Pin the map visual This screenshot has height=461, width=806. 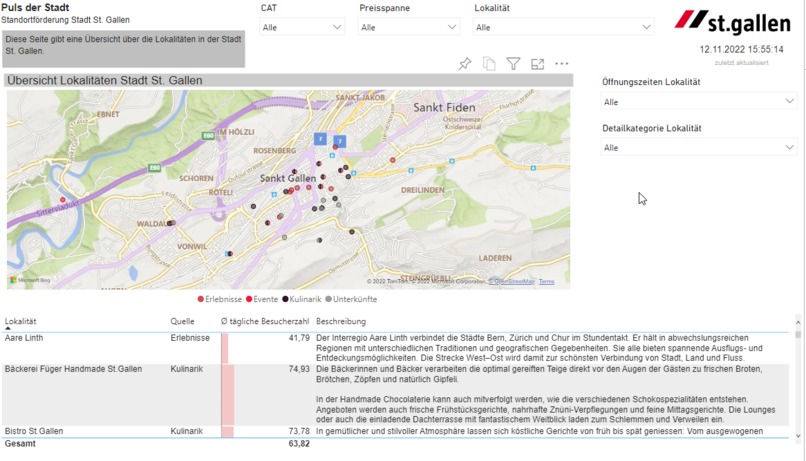pyautogui.click(x=465, y=64)
